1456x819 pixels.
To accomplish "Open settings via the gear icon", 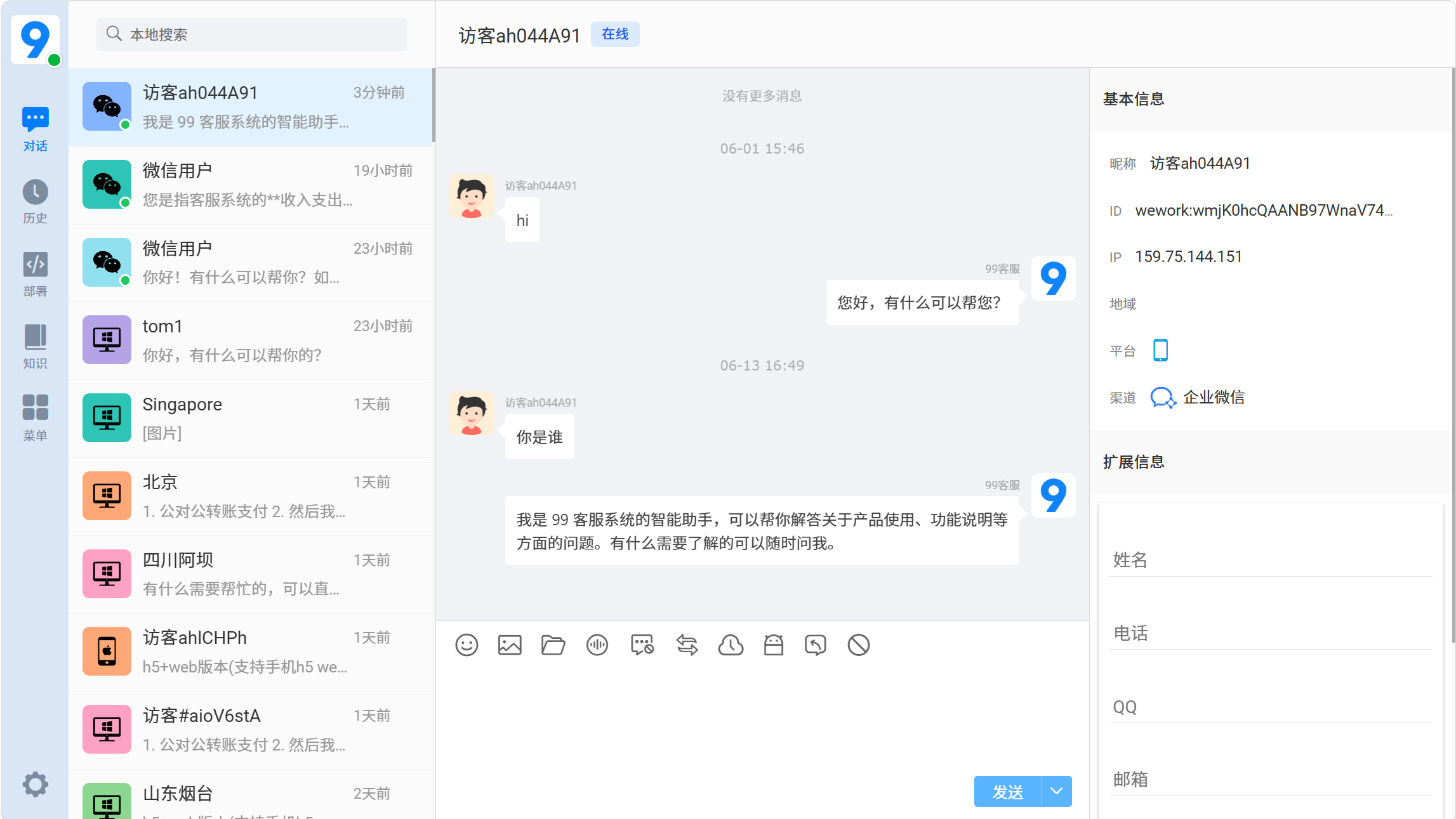I will click(36, 785).
